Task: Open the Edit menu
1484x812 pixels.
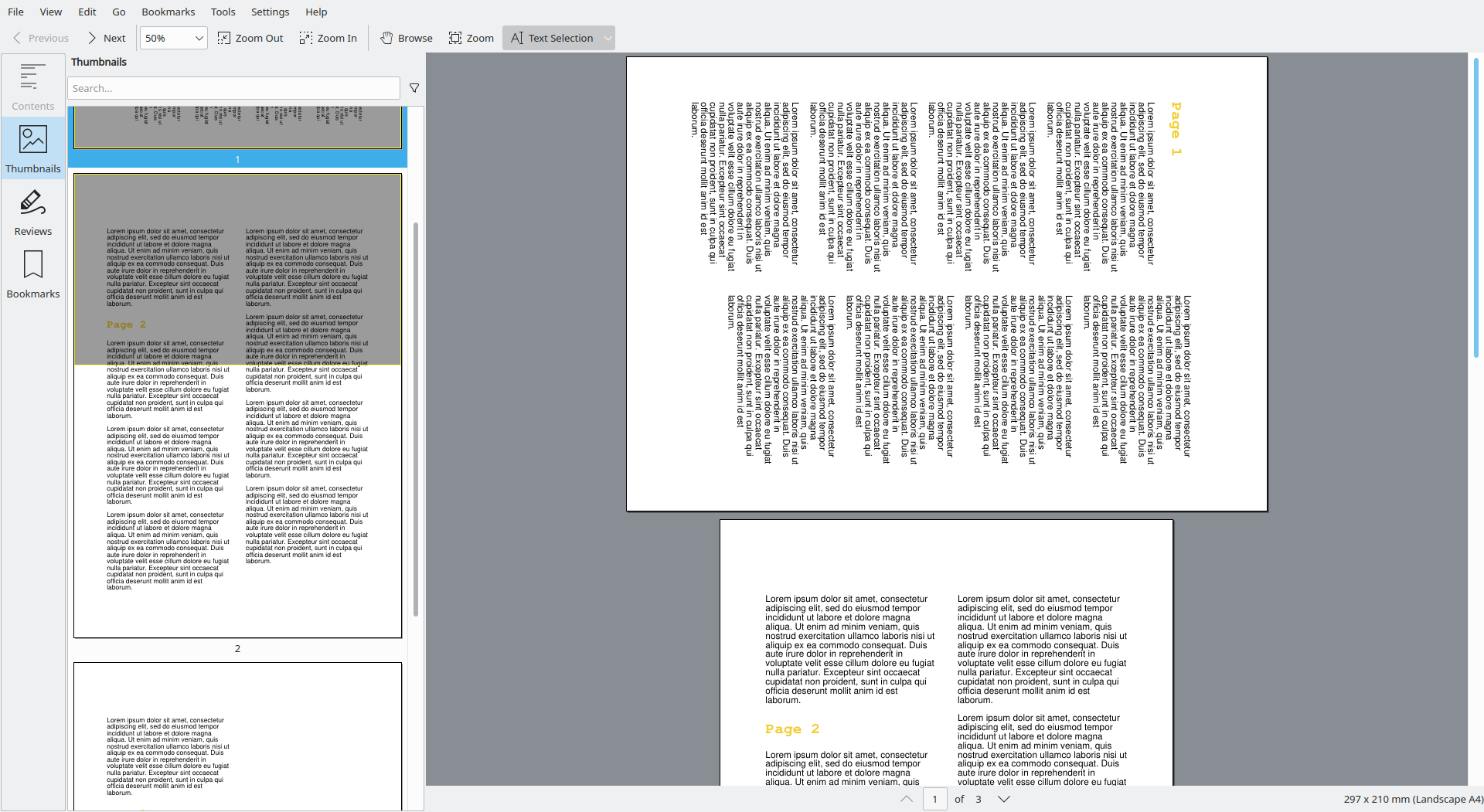Action: point(87,12)
